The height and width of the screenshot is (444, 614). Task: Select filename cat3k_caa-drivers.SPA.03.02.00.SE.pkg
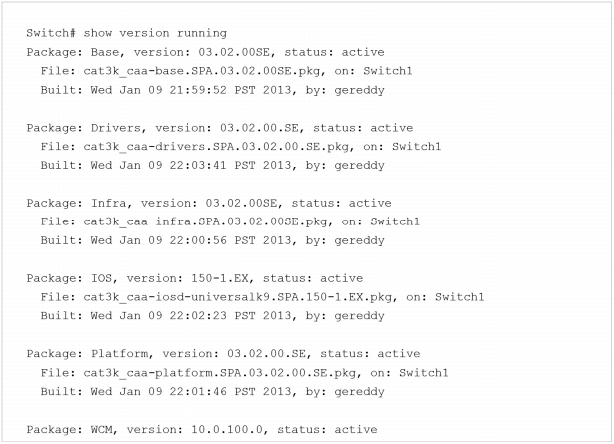[217, 147]
